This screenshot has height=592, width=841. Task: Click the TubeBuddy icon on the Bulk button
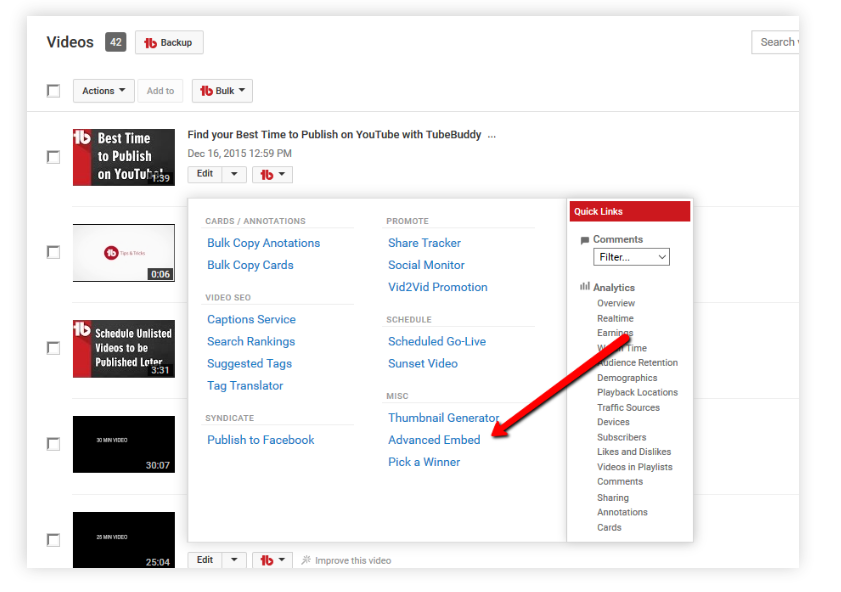(x=207, y=91)
